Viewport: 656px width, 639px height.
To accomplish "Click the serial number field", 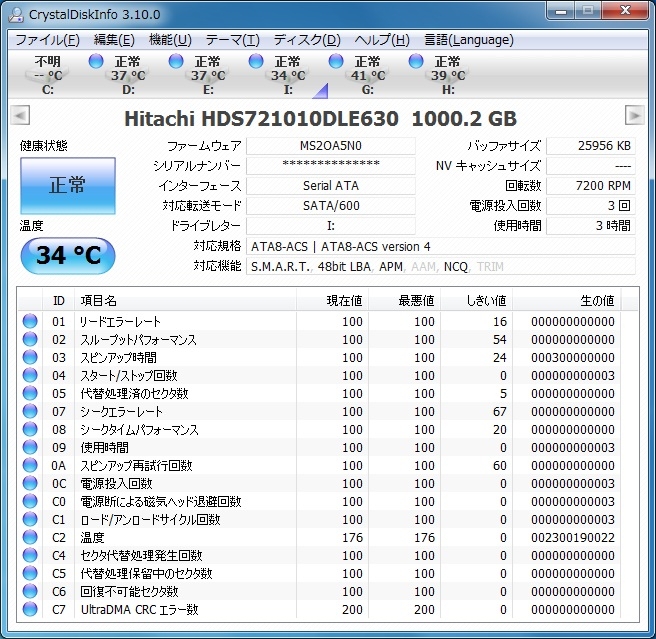I will coord(330,166).
